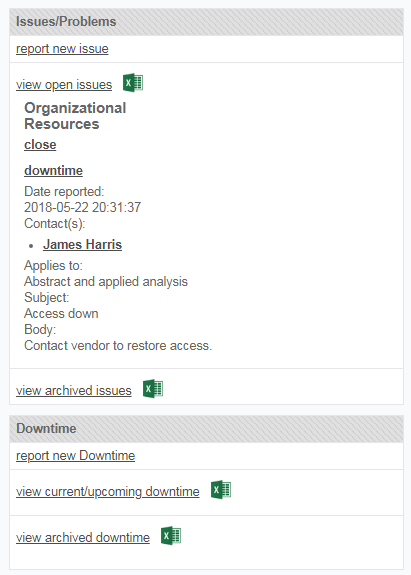Select 'Contact vendor to restore access.' text
Image resolution: width=411 pixels, height=575 pixels.
[x=118, y=345]
